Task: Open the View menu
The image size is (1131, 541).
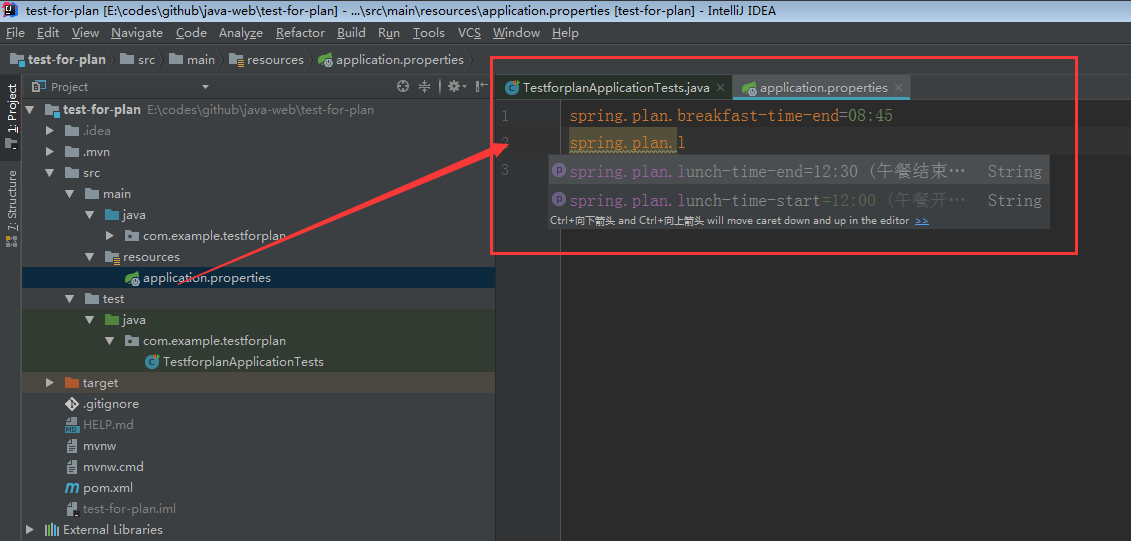Action: point(85,32)
